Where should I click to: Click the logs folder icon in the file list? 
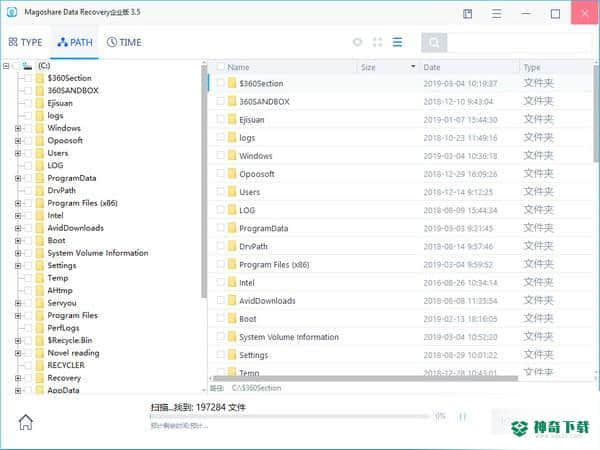pos(232,137)
